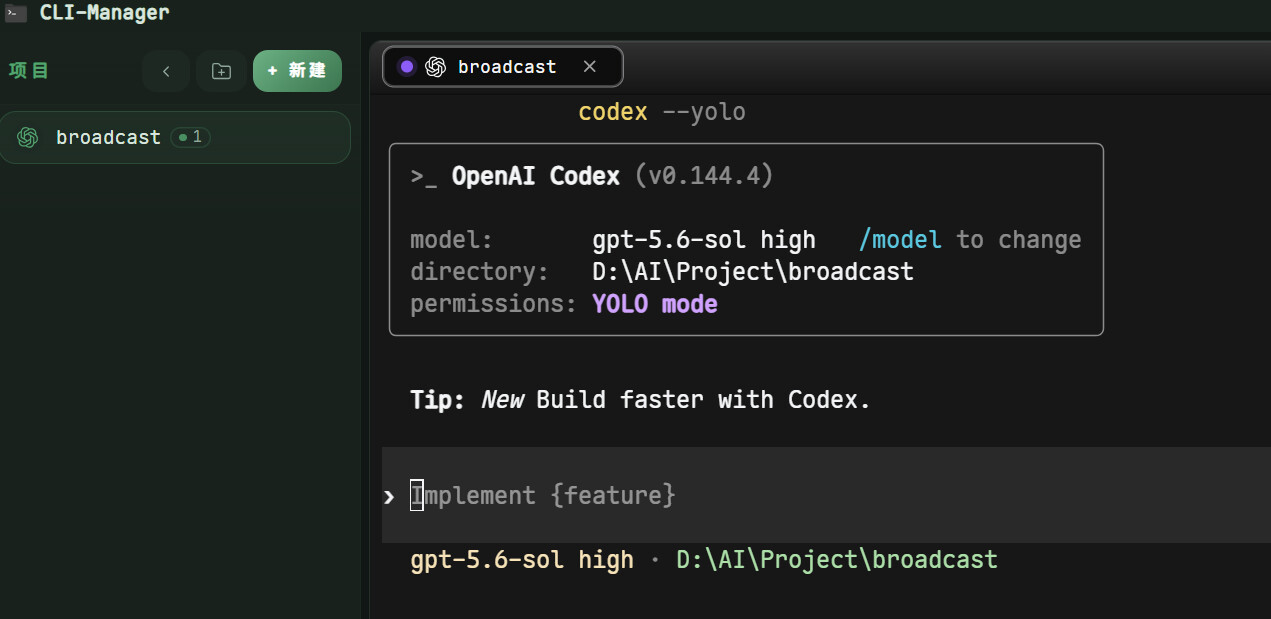1271x619 pixels.
Task: Click the /model command text
Action: [x=900, y=240]
